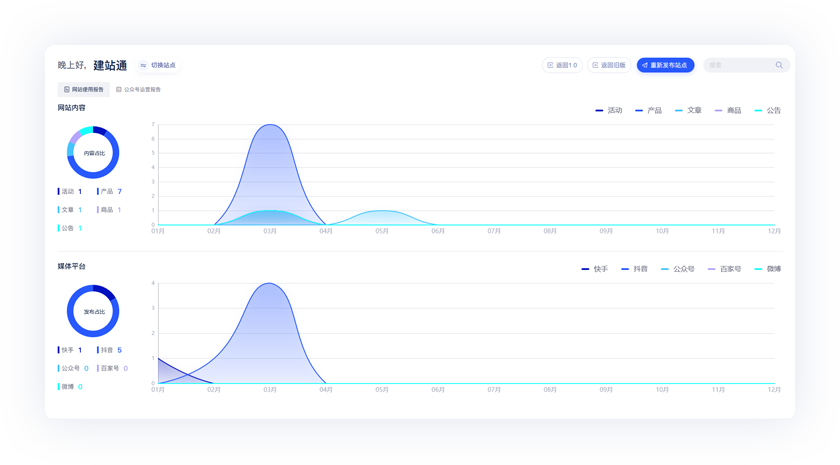Switch to the 公众号运营报告 tab
Screen dimensions: 840x465
138,90
